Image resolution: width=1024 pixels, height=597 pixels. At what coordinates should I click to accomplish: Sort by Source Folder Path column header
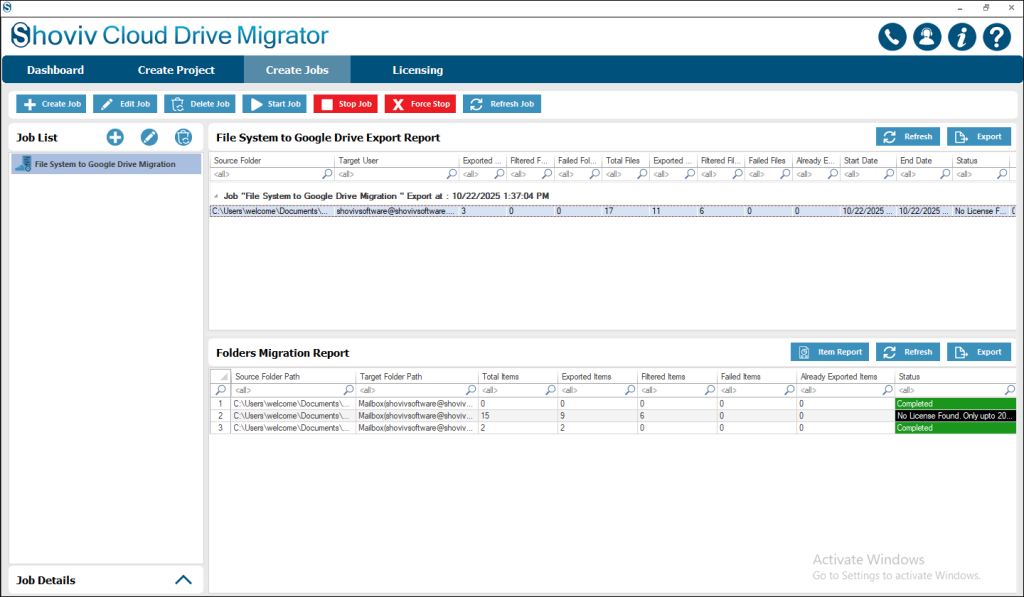pyautogui.click(x=293, y=377)
